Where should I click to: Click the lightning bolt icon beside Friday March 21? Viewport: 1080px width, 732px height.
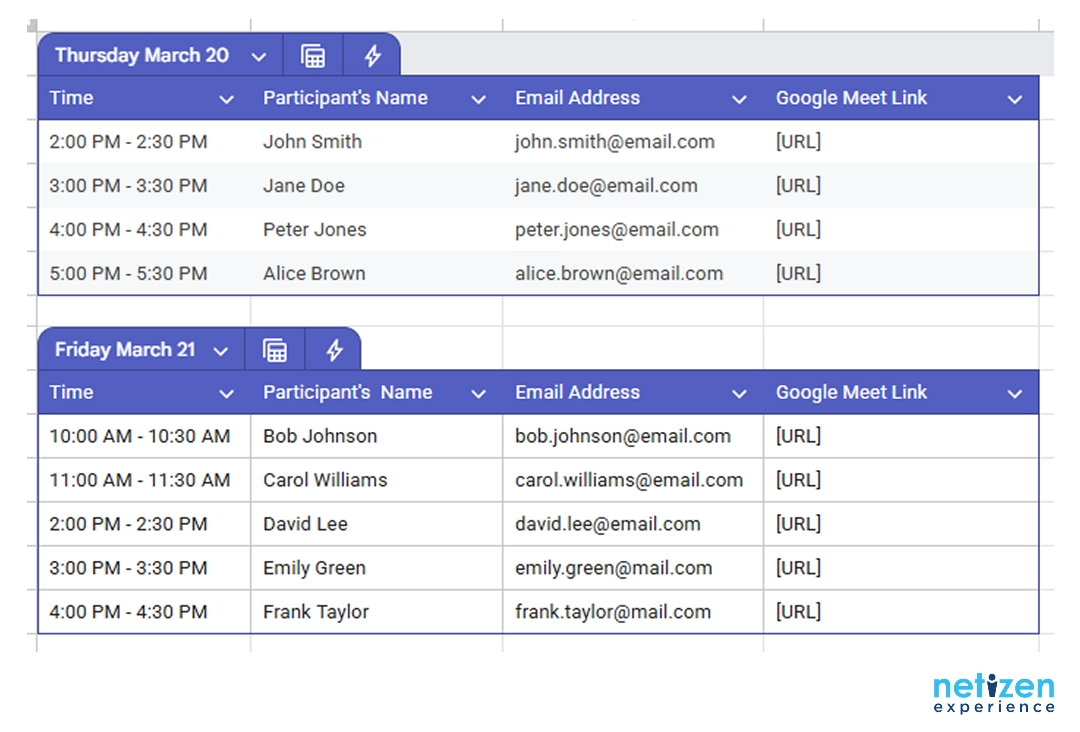(334, 349)
